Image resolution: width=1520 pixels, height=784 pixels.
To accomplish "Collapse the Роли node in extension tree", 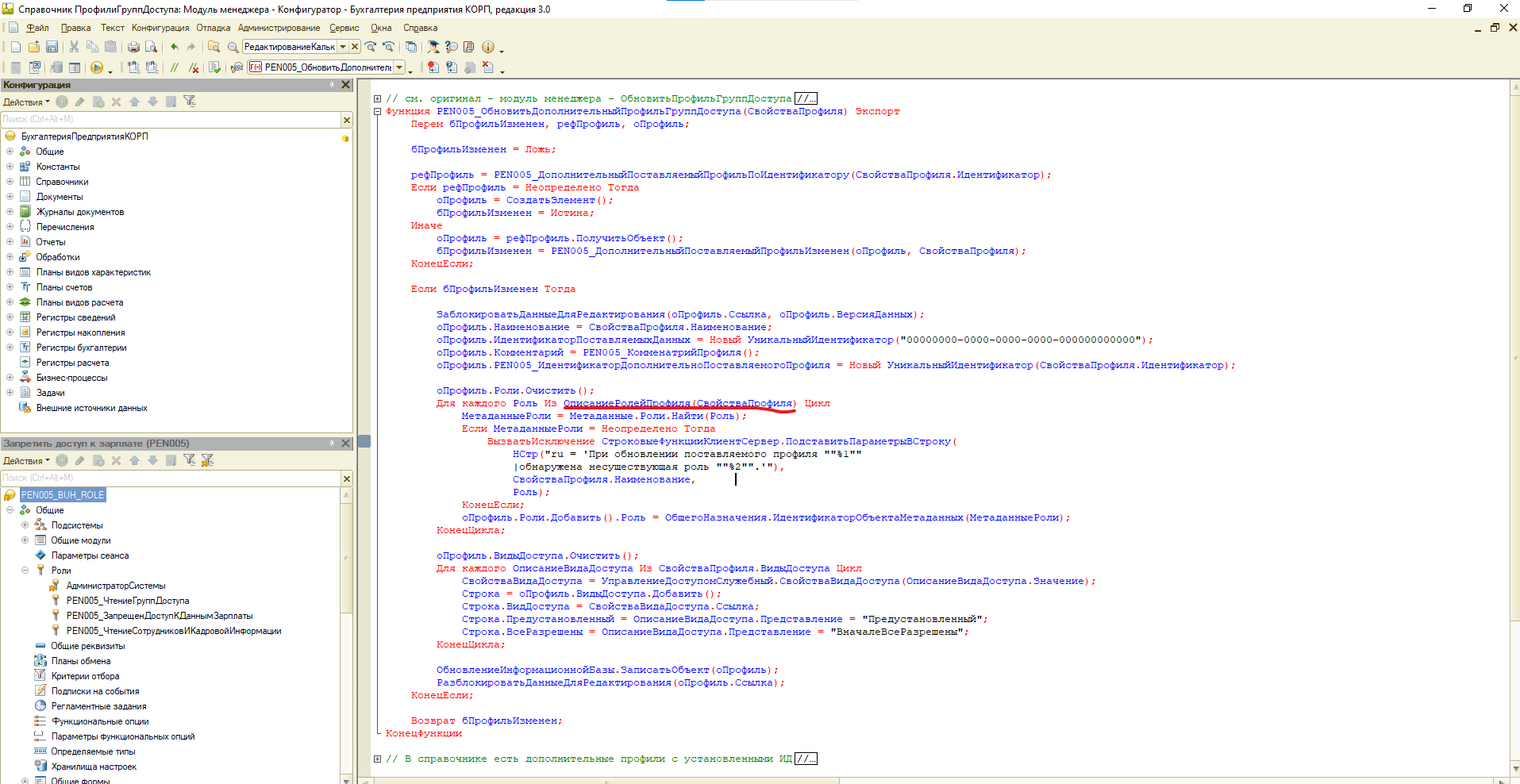I will click(x=25, y=571).
